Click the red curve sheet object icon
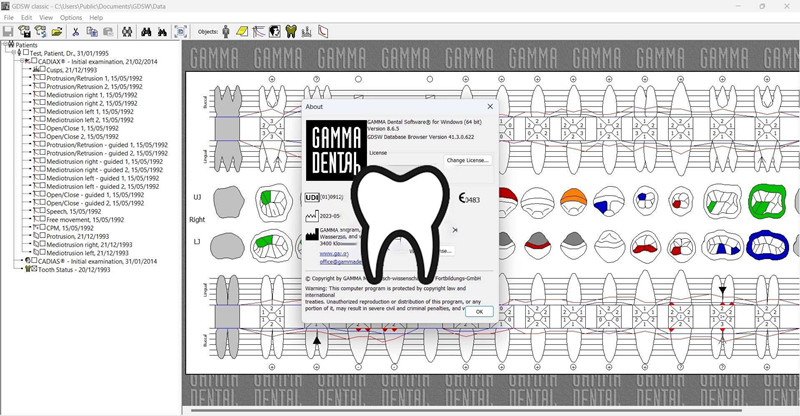 pos(323,32)
